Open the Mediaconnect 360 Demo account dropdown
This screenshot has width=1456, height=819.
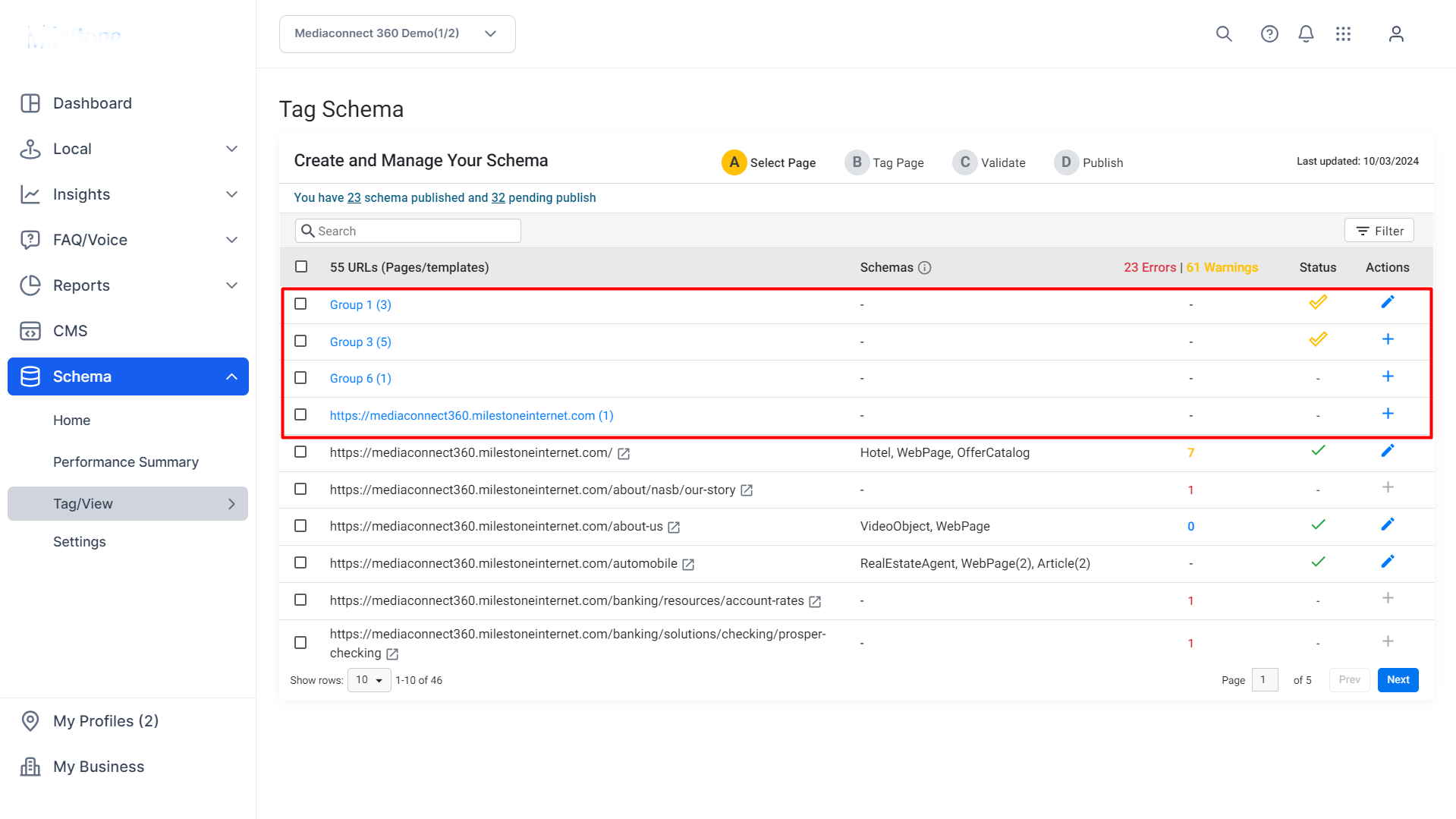398,34
